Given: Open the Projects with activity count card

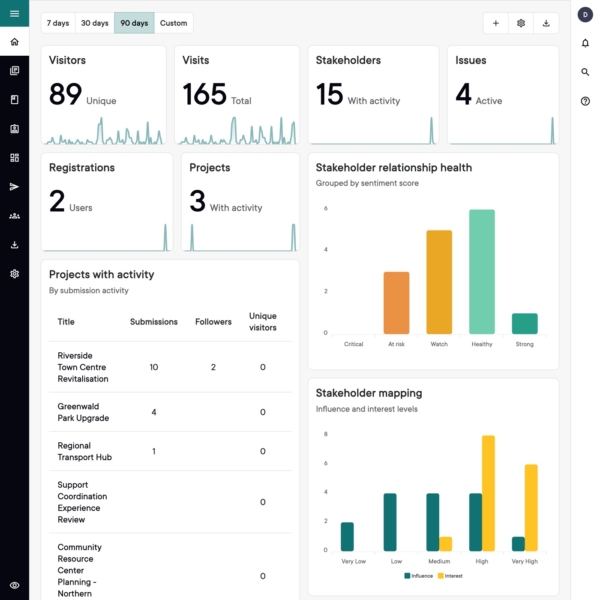Looking at the screenshot, I should 240,202.
